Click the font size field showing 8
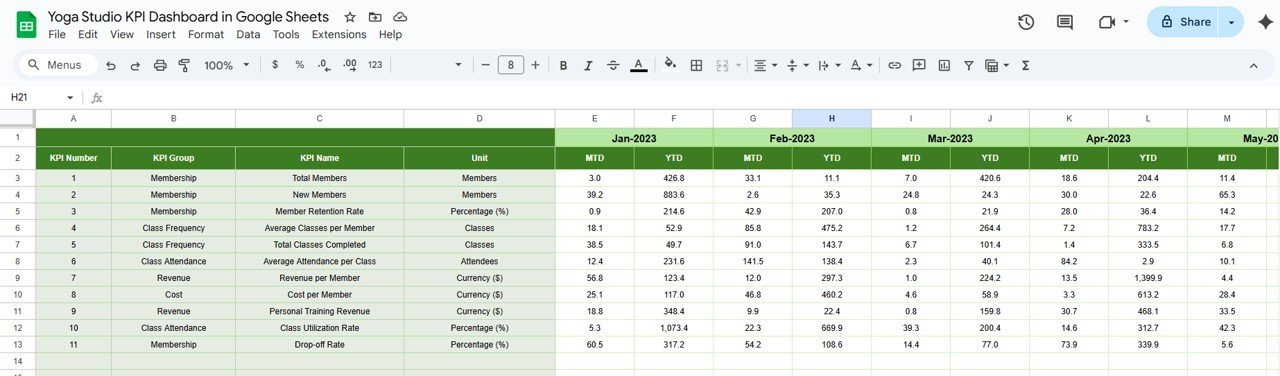1280x376 pixels. click(x=510, y=65)
